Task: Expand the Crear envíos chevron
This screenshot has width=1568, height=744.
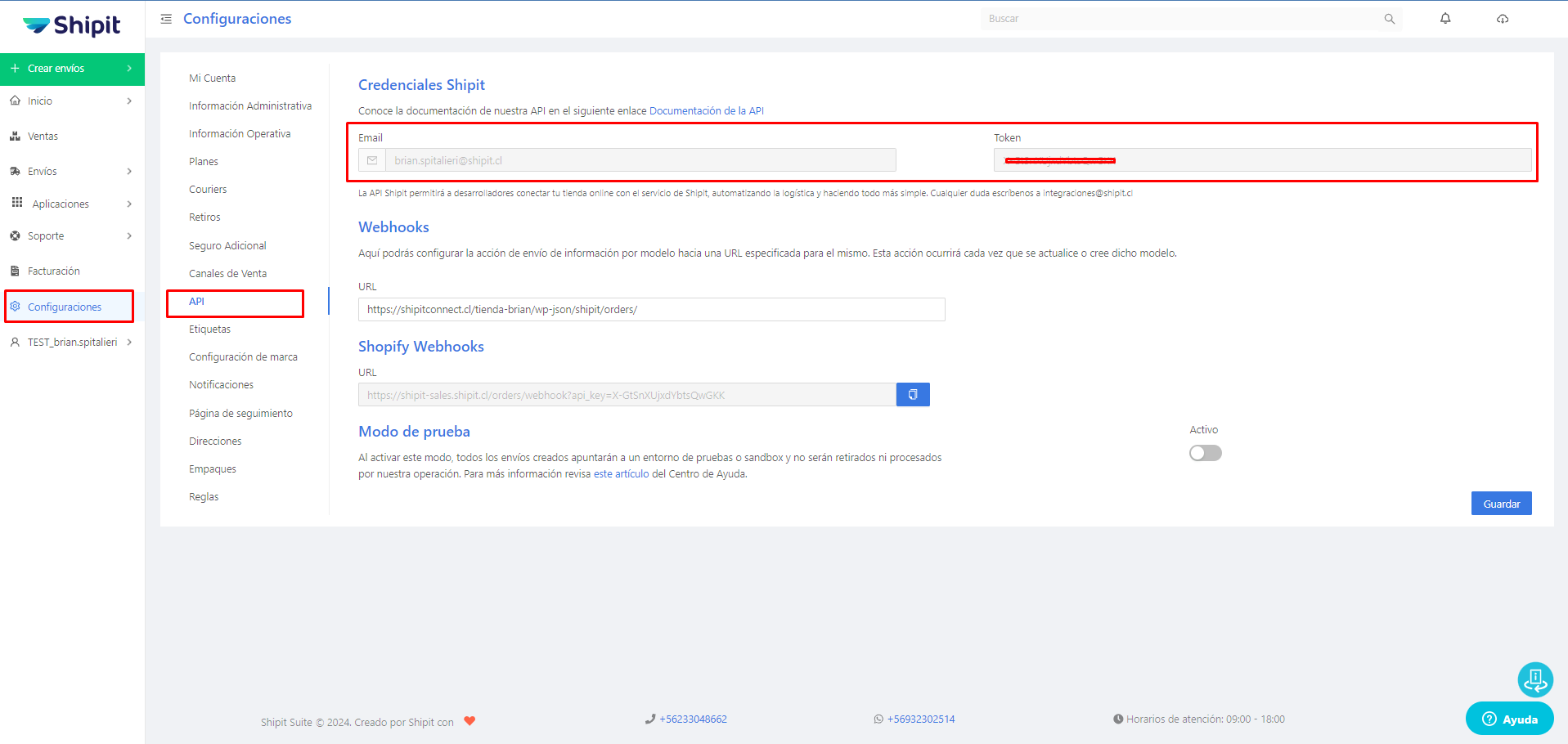Action: [129, 68]
